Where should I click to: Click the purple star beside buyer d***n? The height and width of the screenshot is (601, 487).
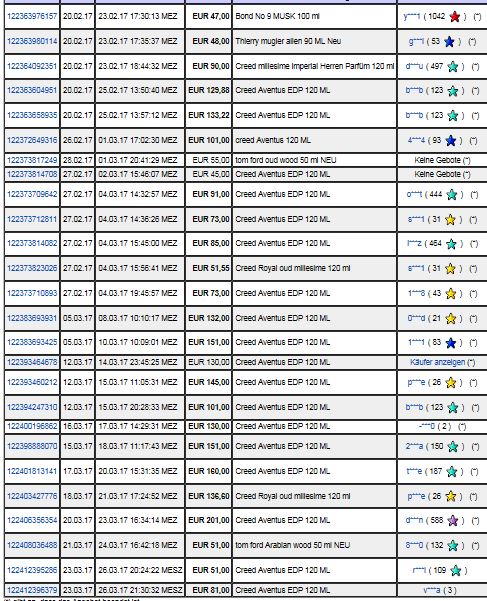click(x=453, y=521)
